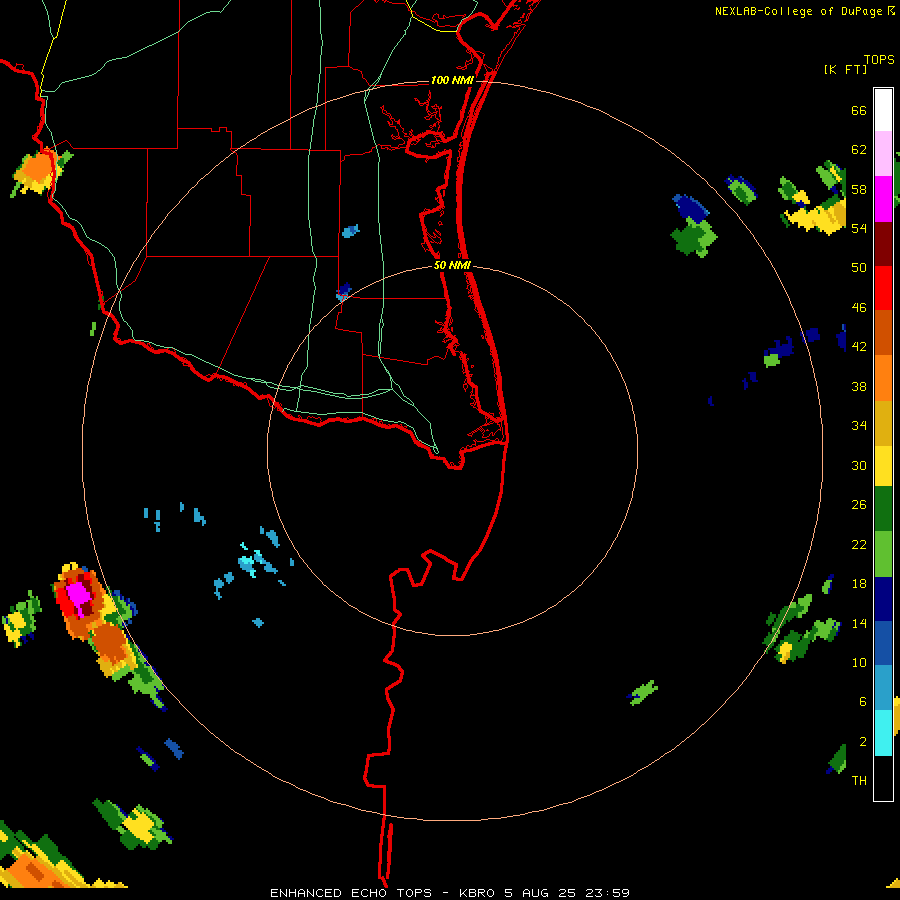Click the 50 legend scale value
The height and width of the screenshot is (900, 900).
point(859,267)
